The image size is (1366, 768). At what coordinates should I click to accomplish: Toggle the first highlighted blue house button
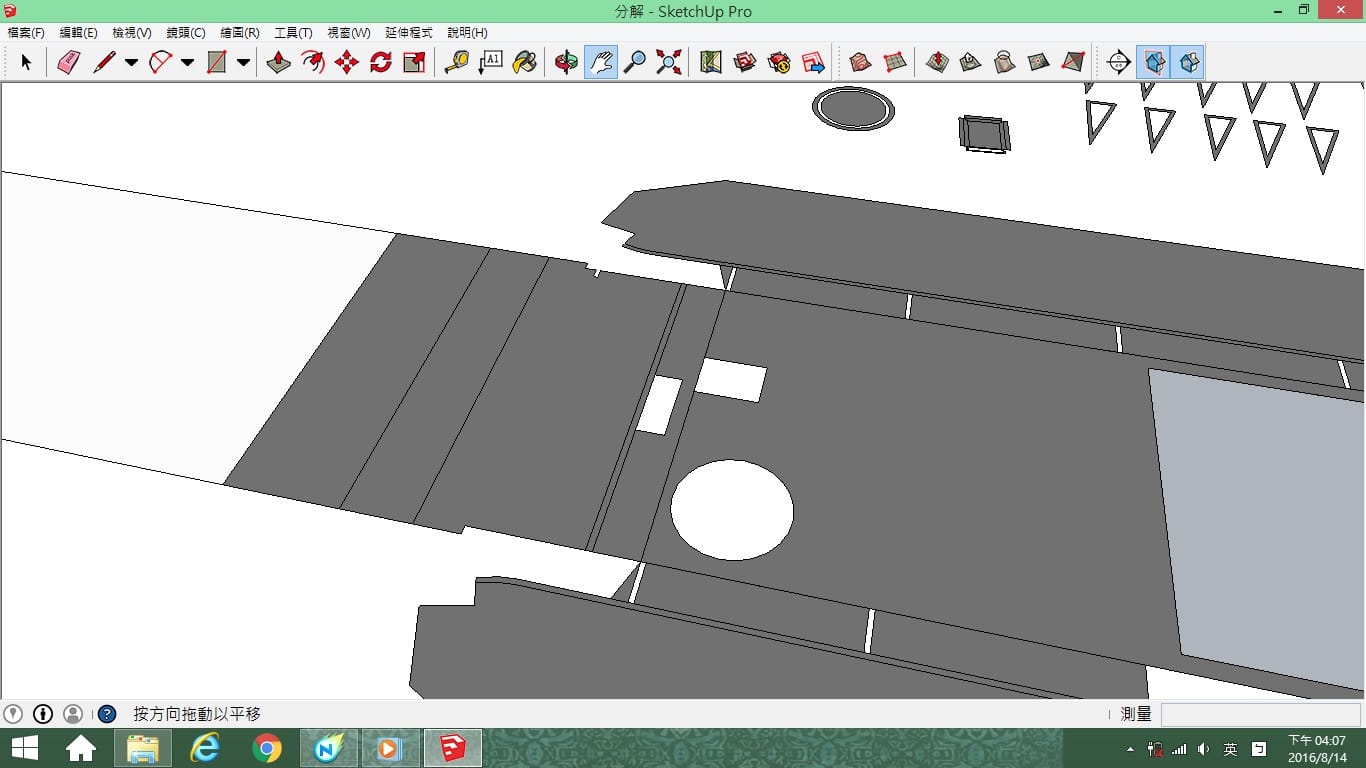pos(1153,62)
